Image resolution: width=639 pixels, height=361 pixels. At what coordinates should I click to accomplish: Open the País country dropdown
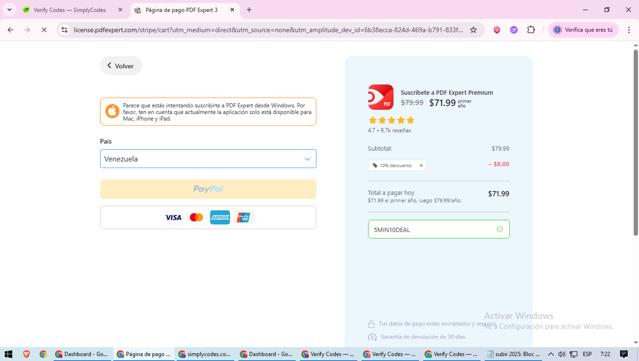[x=208, y=158]
